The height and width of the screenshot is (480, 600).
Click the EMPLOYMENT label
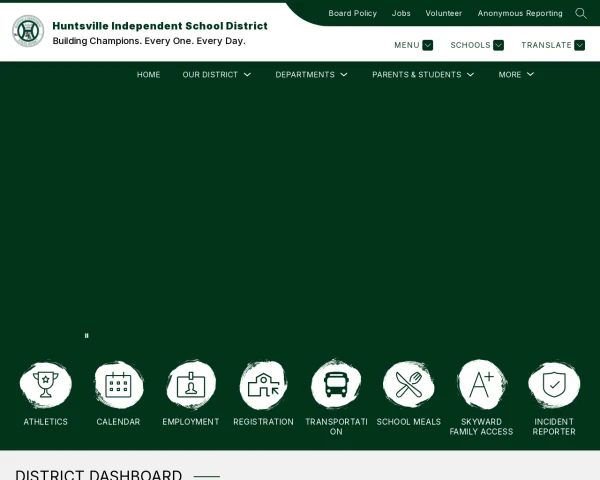tap(191, 422)
